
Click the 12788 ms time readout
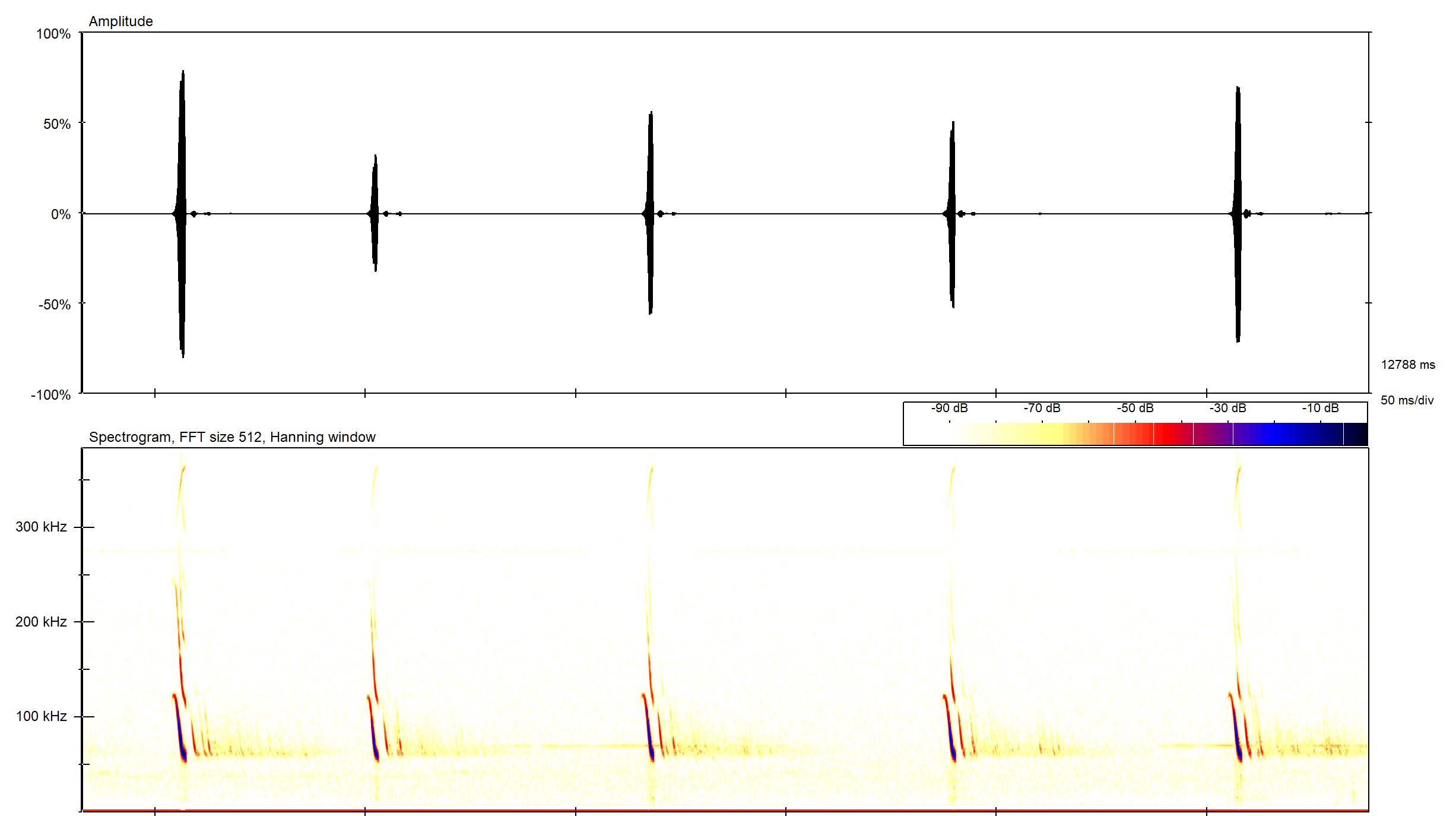tap(1407, 365)
